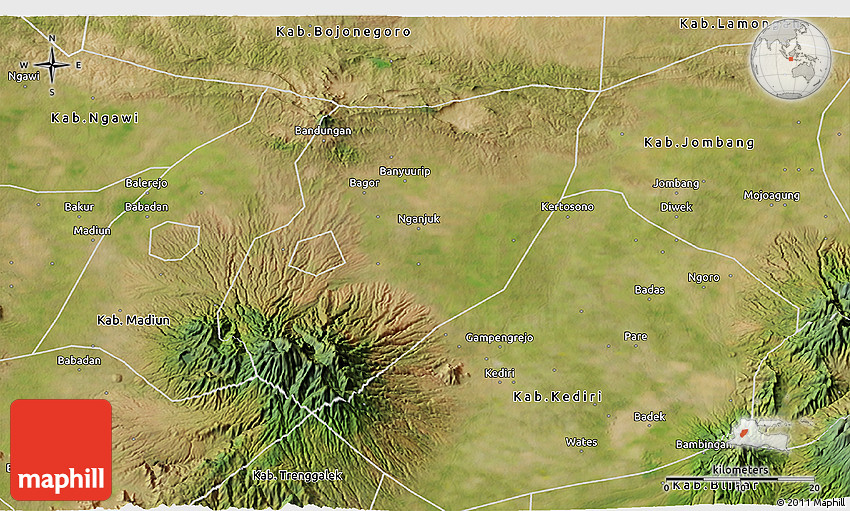Click the Kilometers scale bar
Screen dimensions: 850x511
740,479
